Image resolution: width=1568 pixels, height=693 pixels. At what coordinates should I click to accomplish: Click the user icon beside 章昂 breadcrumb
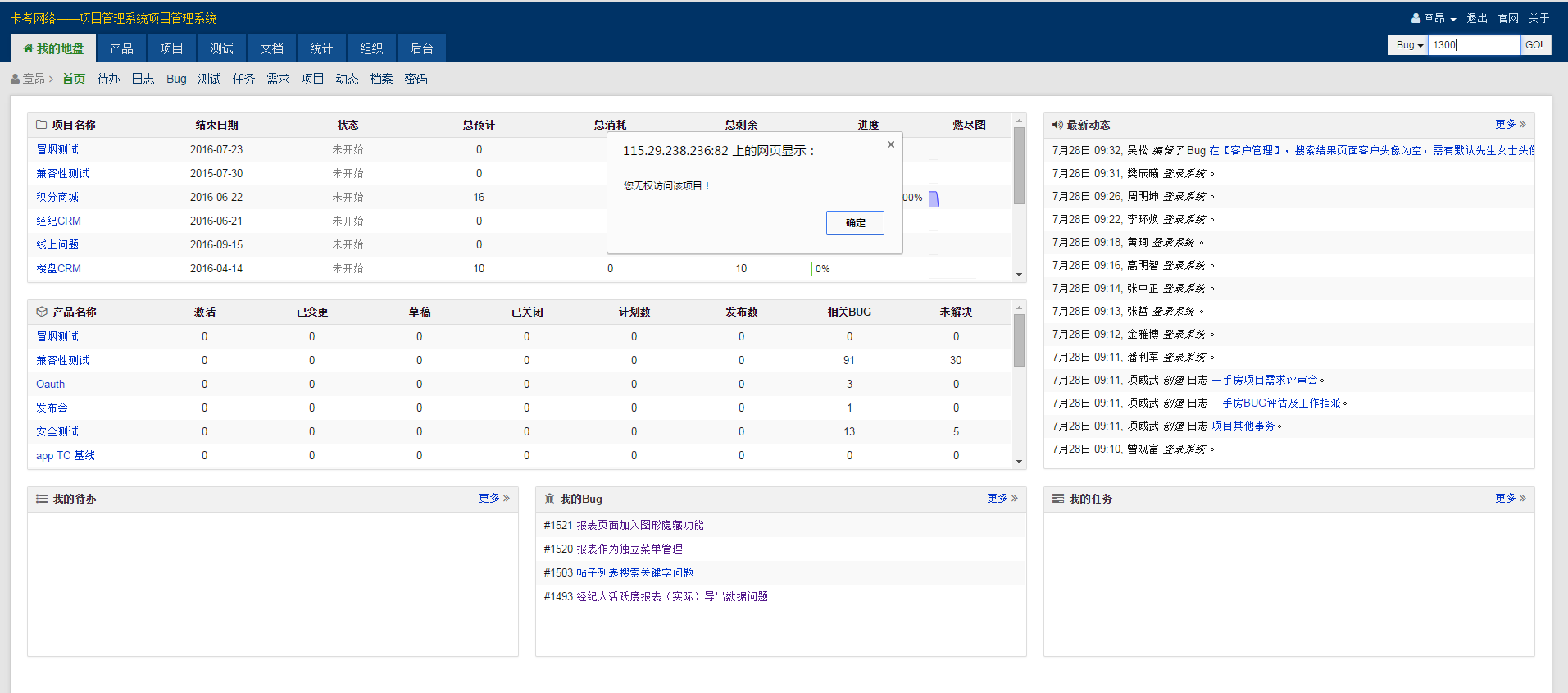(16, 79)
